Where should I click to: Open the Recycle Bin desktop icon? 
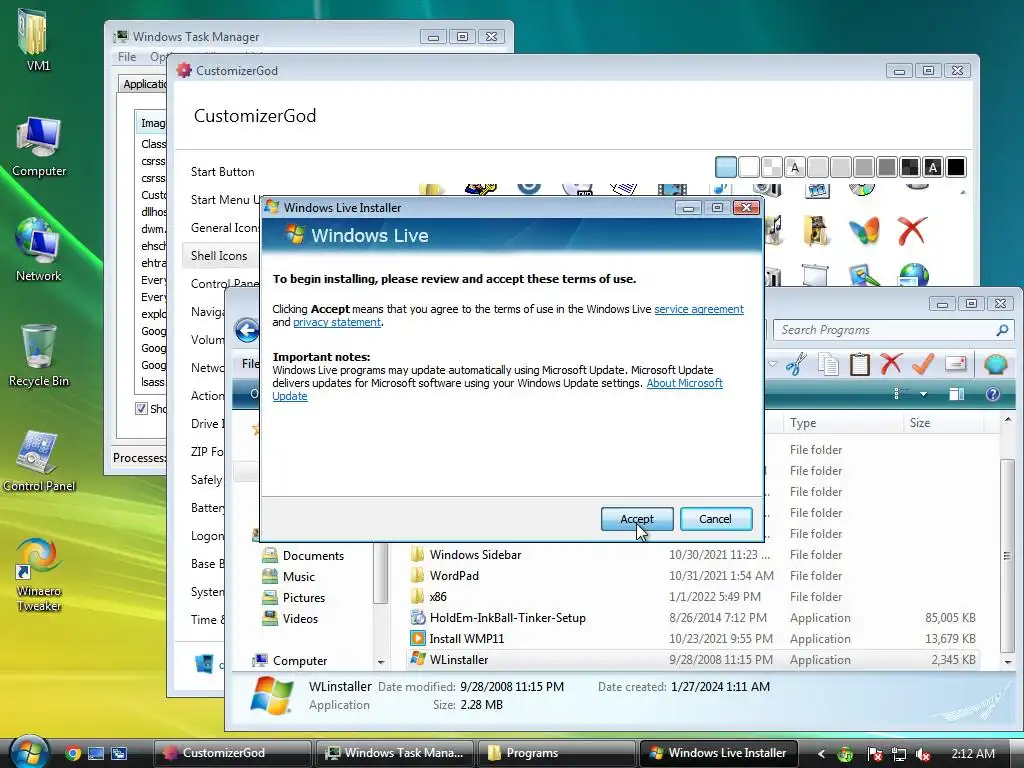point(39,356)
